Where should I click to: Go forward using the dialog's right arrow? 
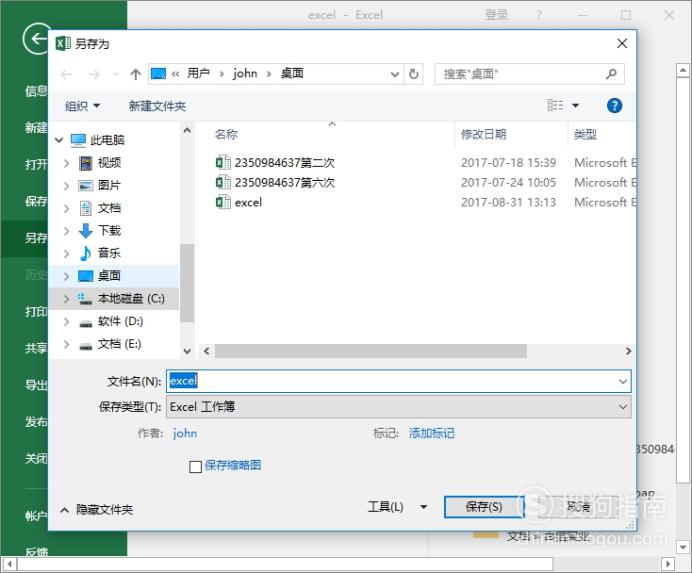[94, 74]
